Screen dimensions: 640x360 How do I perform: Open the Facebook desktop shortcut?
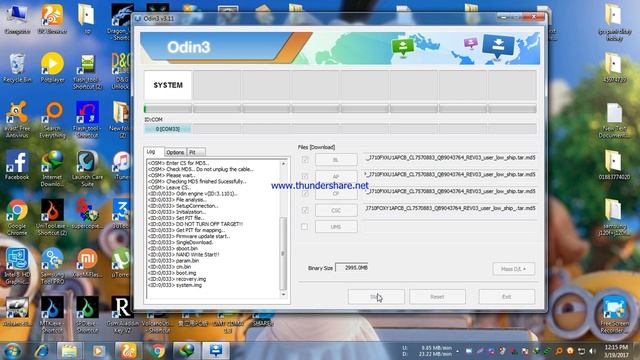pos(17,165)
